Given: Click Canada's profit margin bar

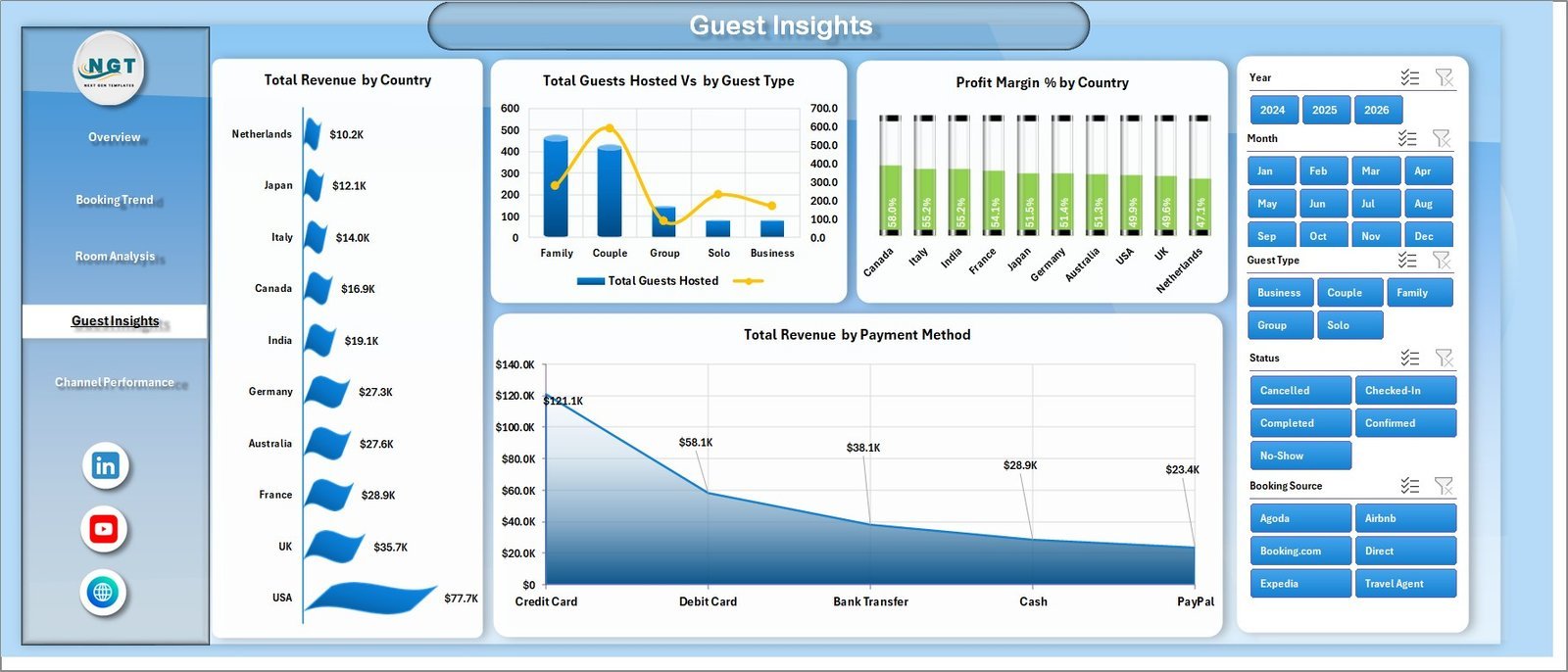Looking at the screenshot, I should point(891,199).
